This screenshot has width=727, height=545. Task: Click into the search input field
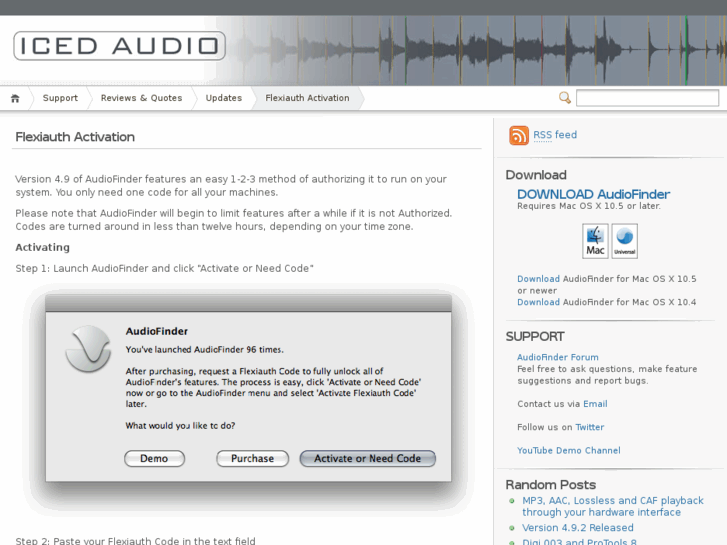point(647,98)
